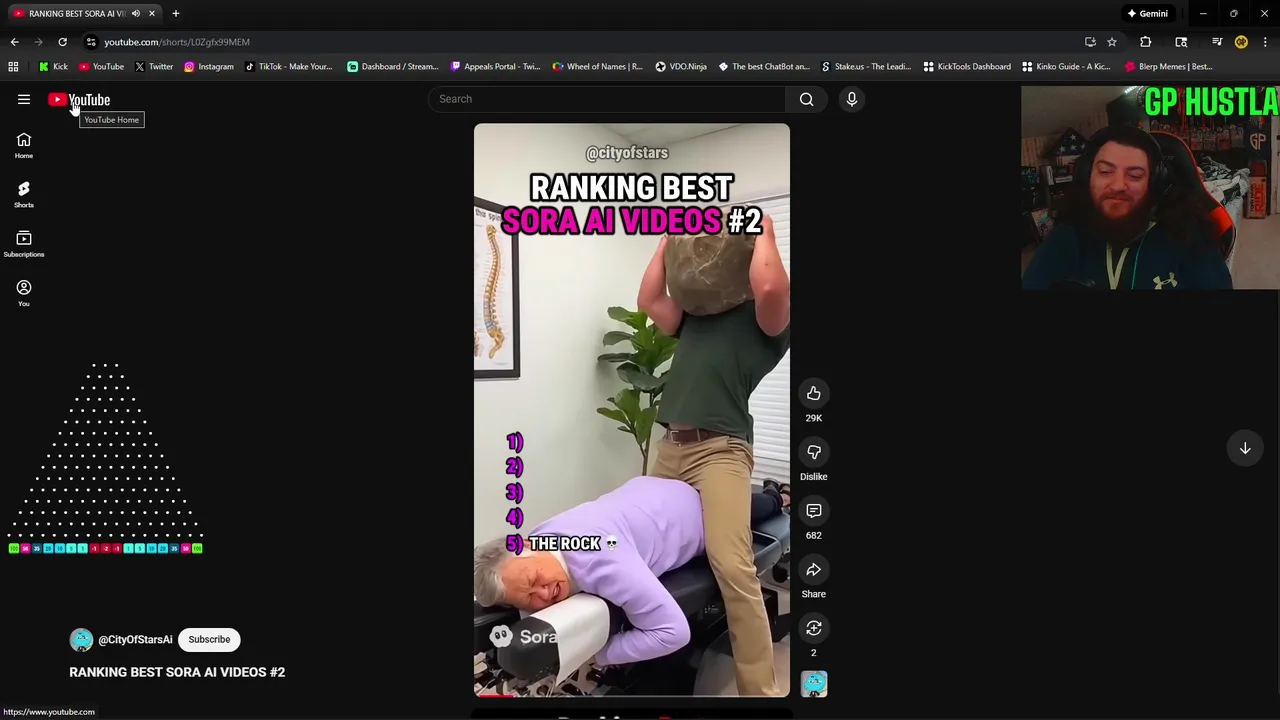Go to next Short with down arrow
1280x720 pixels.
[1245, 449]
